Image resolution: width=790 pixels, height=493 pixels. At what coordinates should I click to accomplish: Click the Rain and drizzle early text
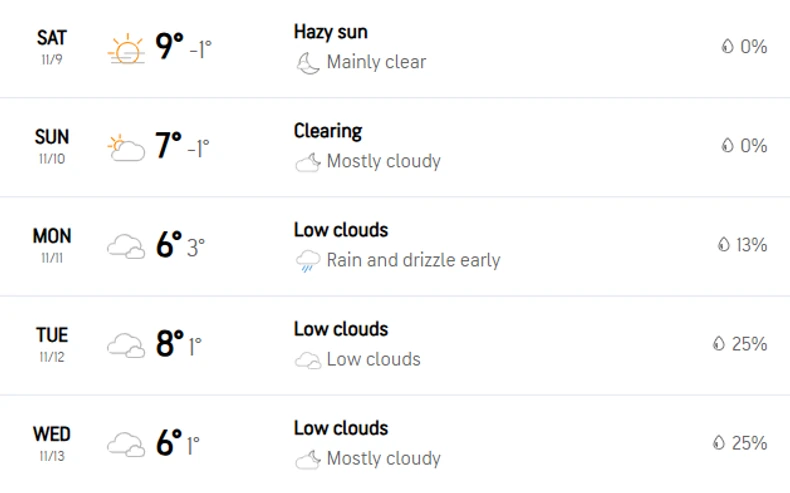[x=413, y=261]
